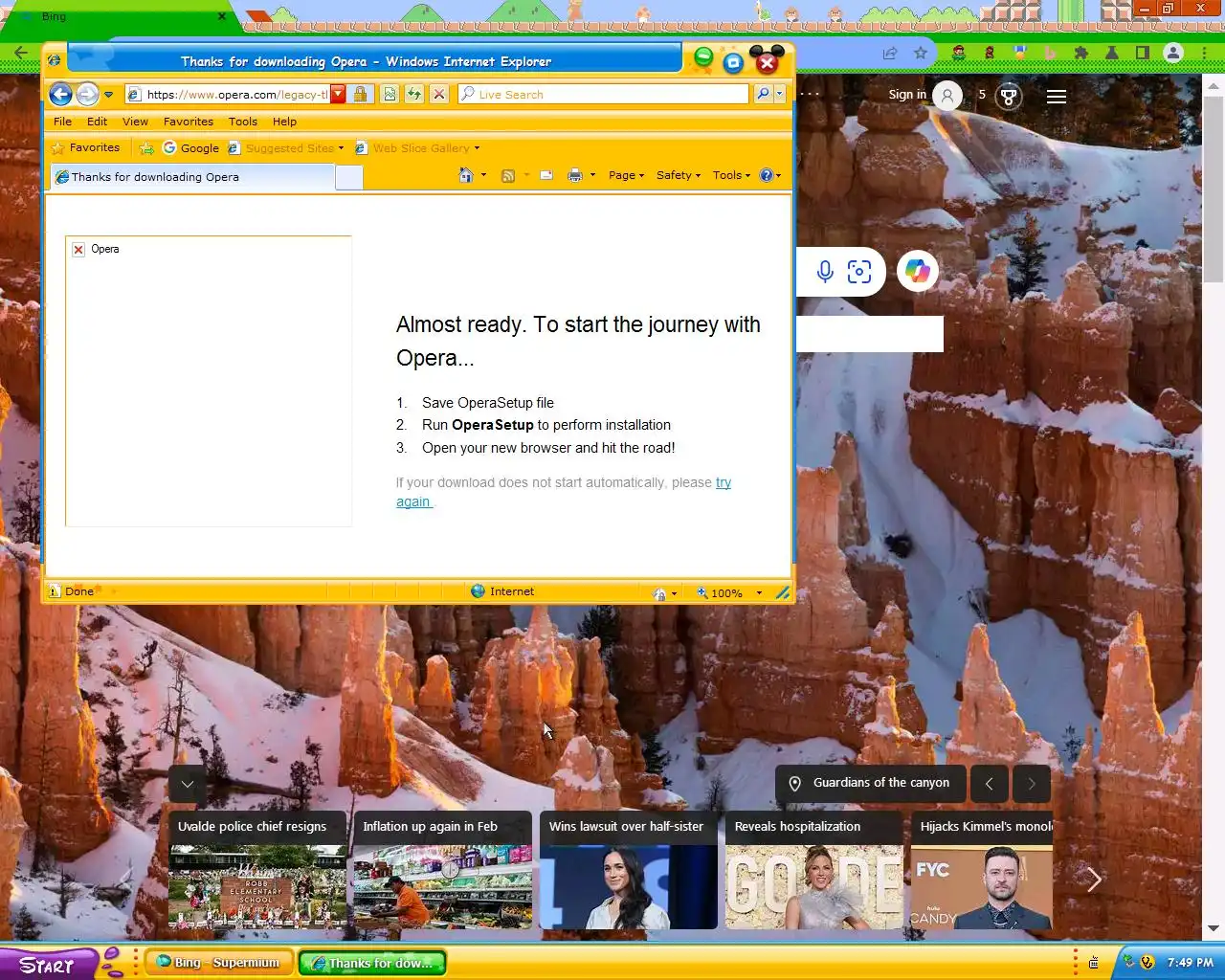Show previous Bing background image

(x=989, y=784)
